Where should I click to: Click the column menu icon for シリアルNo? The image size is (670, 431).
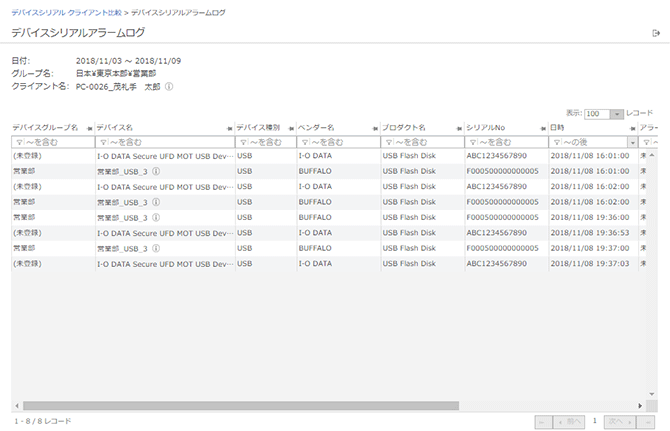point(540,129)
